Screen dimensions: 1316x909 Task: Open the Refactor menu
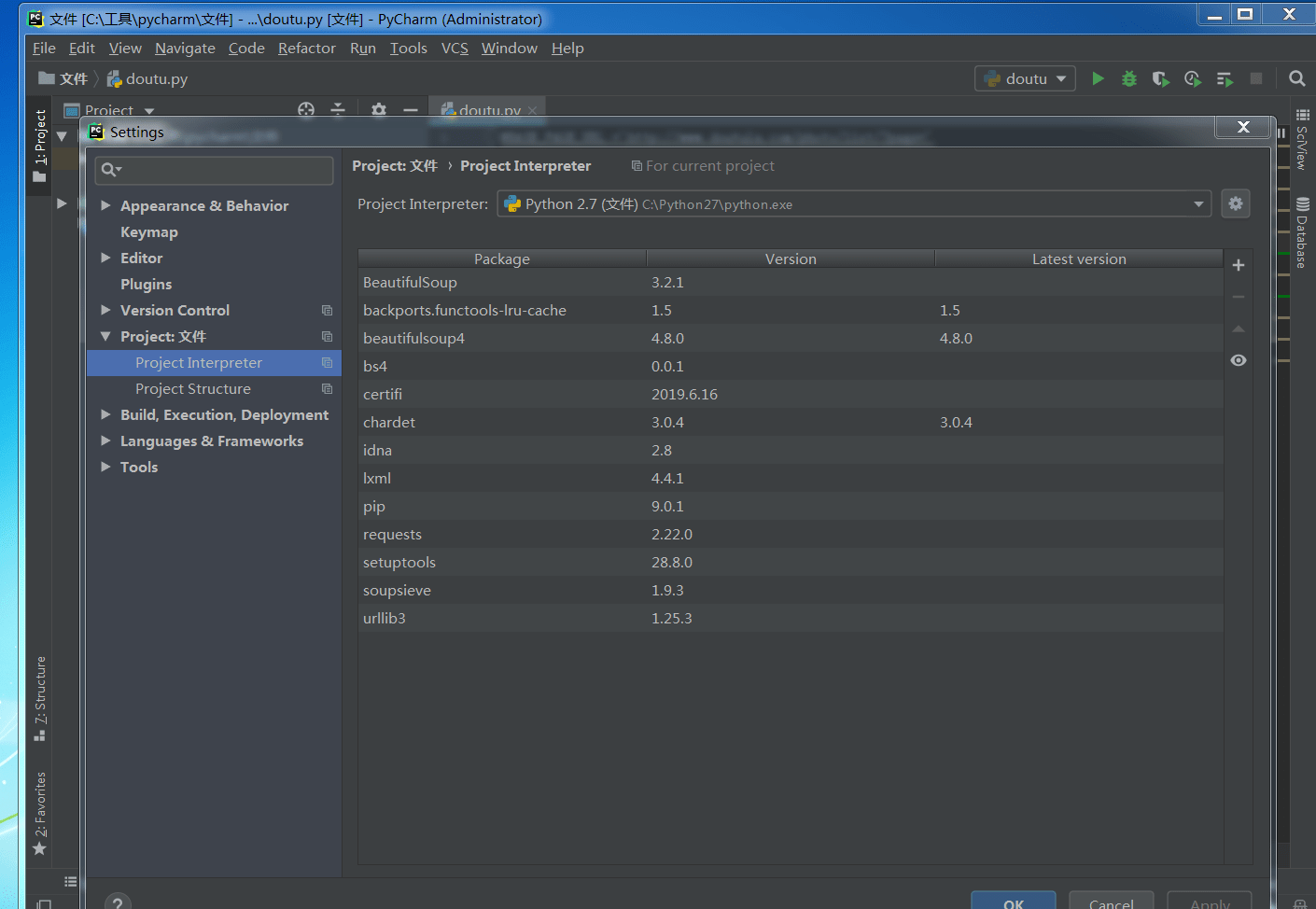(x=306, y=49)
